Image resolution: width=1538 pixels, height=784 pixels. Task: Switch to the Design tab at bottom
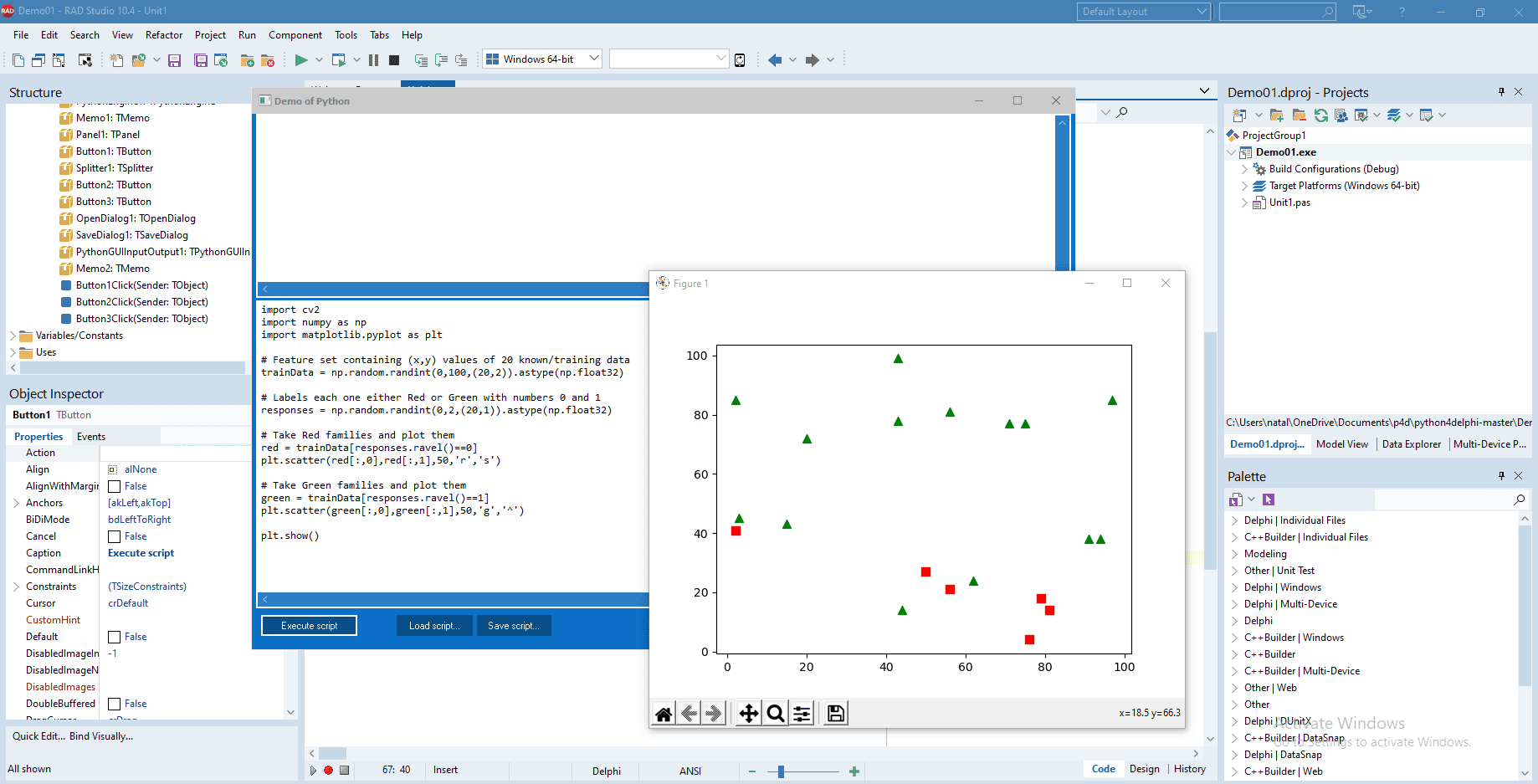point(1144,769)
